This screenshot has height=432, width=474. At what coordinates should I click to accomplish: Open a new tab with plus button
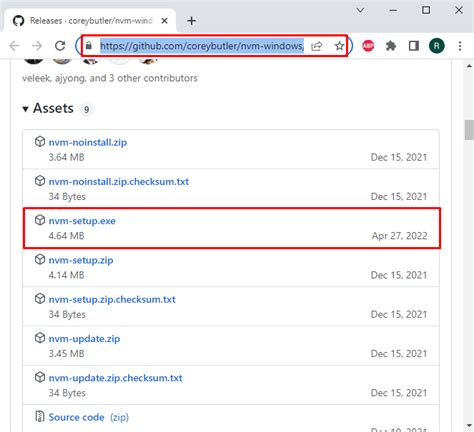[191, 21]
